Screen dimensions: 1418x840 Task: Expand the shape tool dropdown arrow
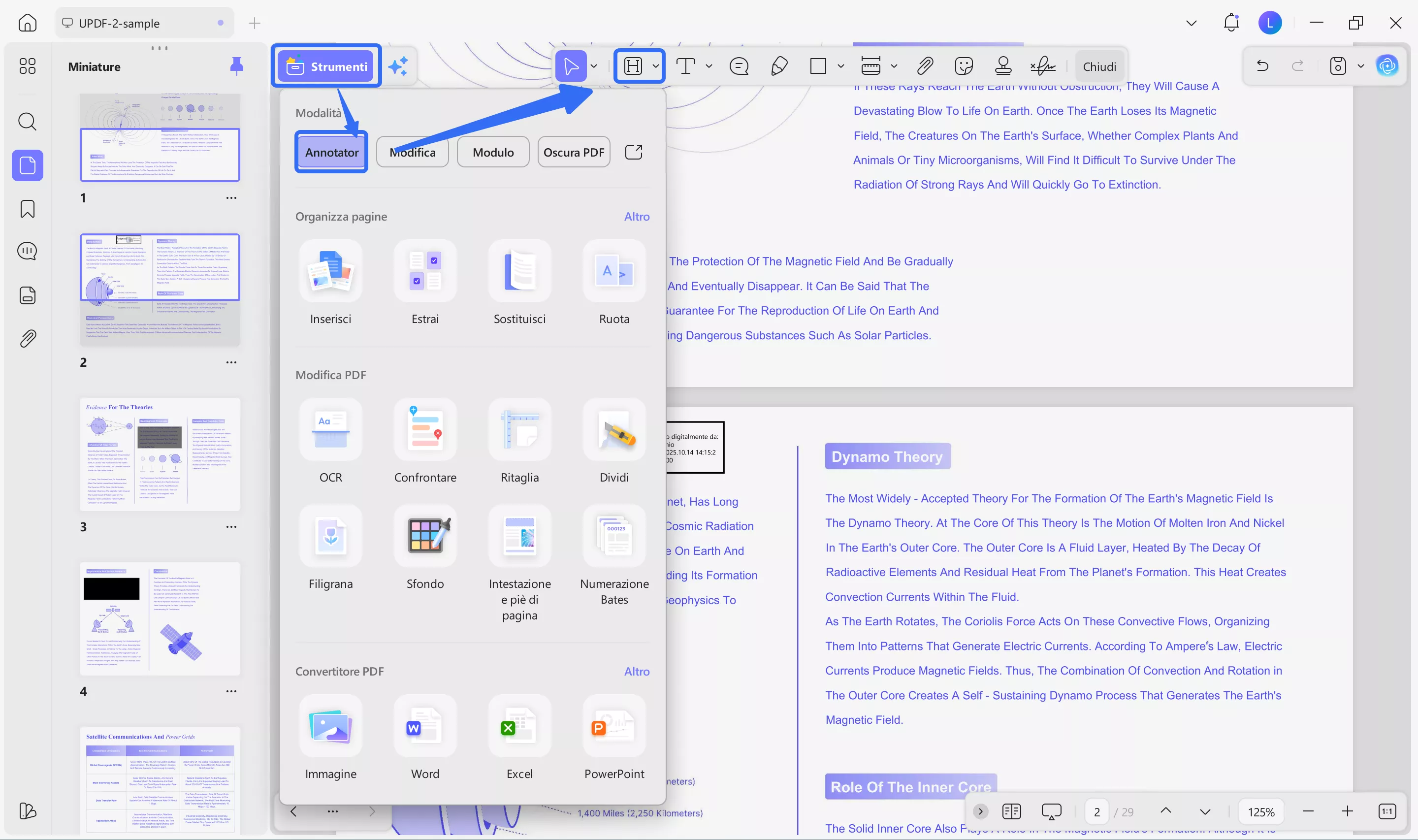coord(841,66)
